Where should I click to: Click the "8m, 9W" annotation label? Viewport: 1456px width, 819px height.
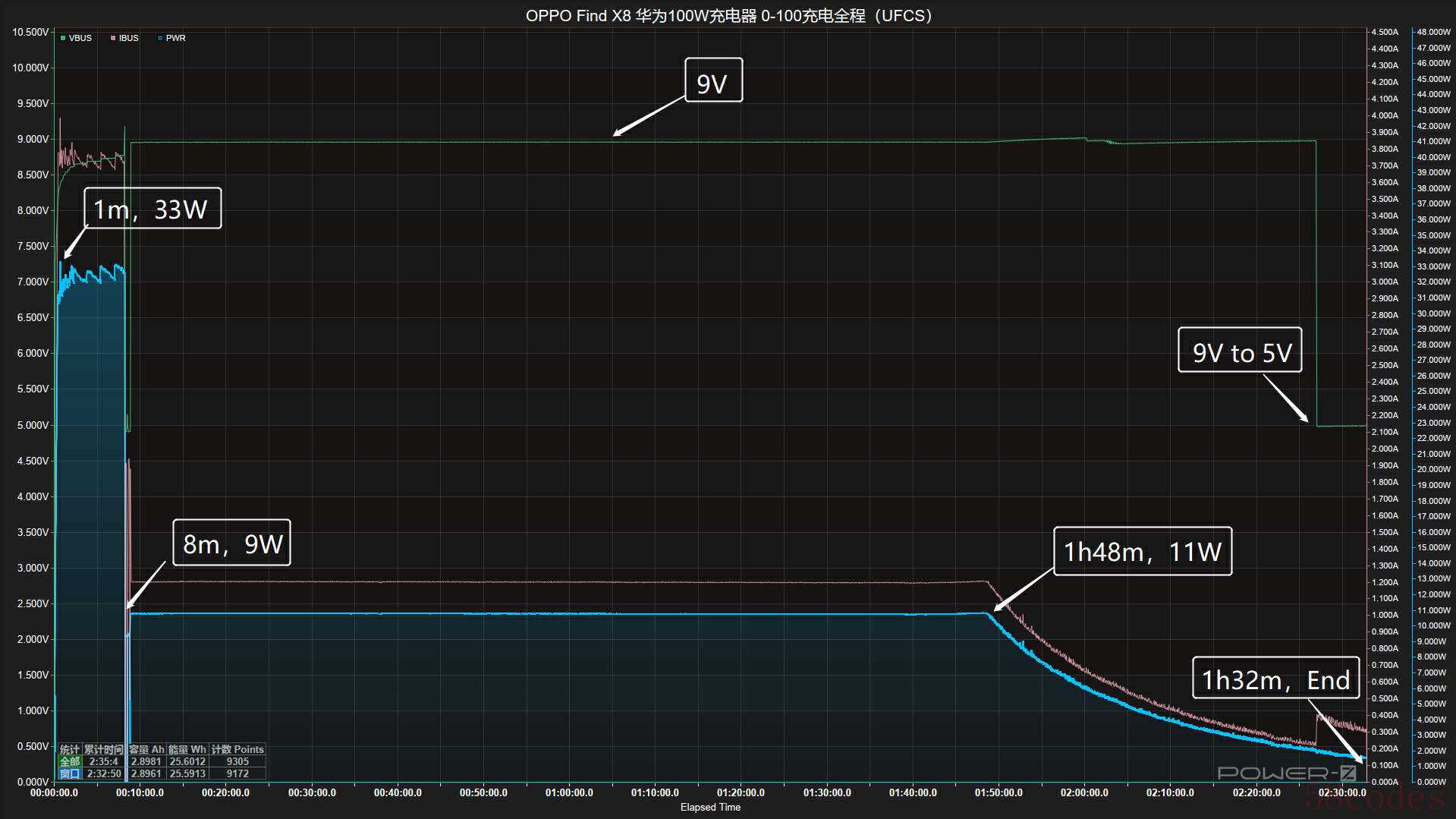[x=232, y=543]
